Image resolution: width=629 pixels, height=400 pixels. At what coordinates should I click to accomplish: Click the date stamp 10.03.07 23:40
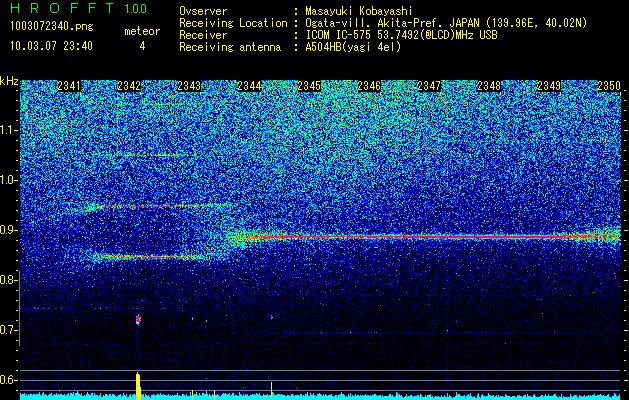point(51,46)
